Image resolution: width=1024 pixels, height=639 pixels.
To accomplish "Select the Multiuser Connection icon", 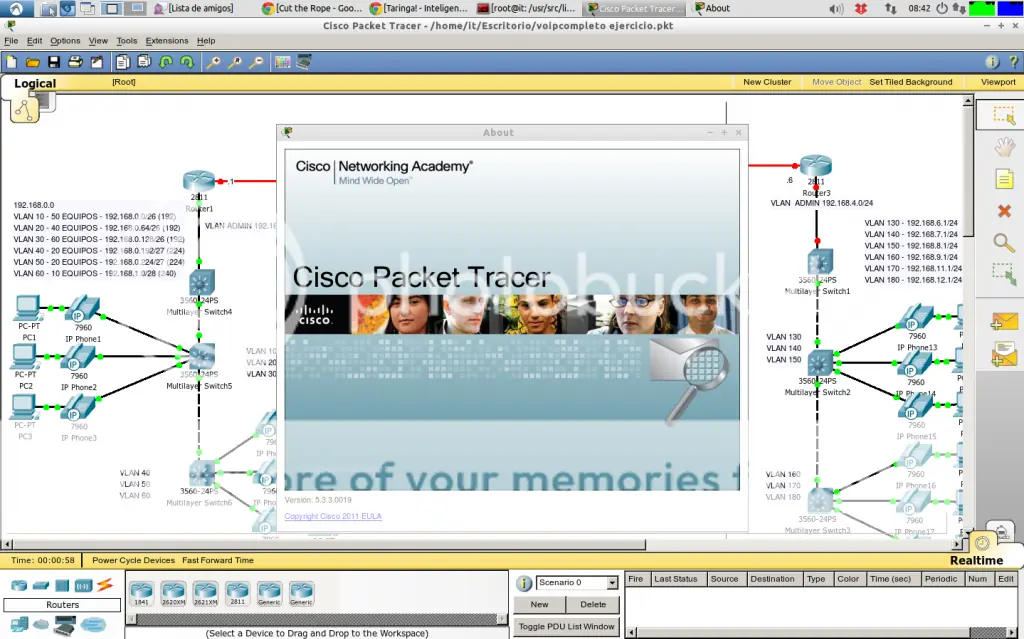I will click(93, 624).
